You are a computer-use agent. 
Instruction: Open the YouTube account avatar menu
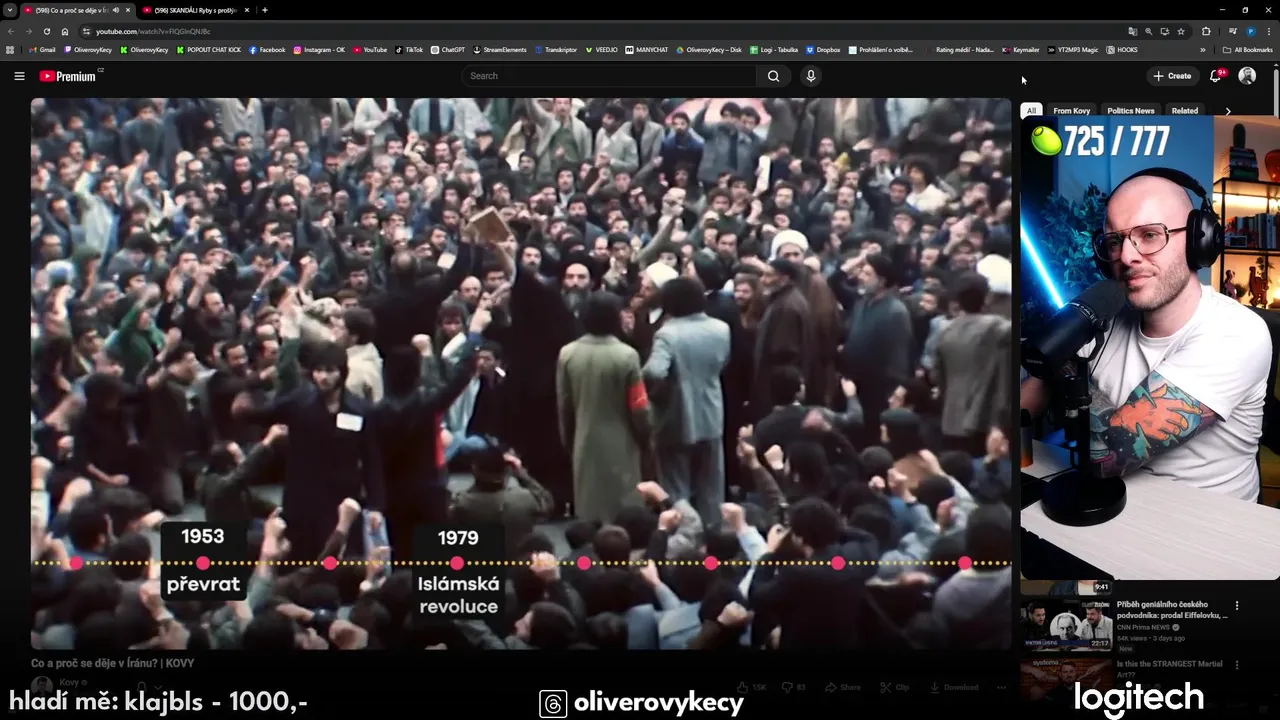click(1247, 76)
